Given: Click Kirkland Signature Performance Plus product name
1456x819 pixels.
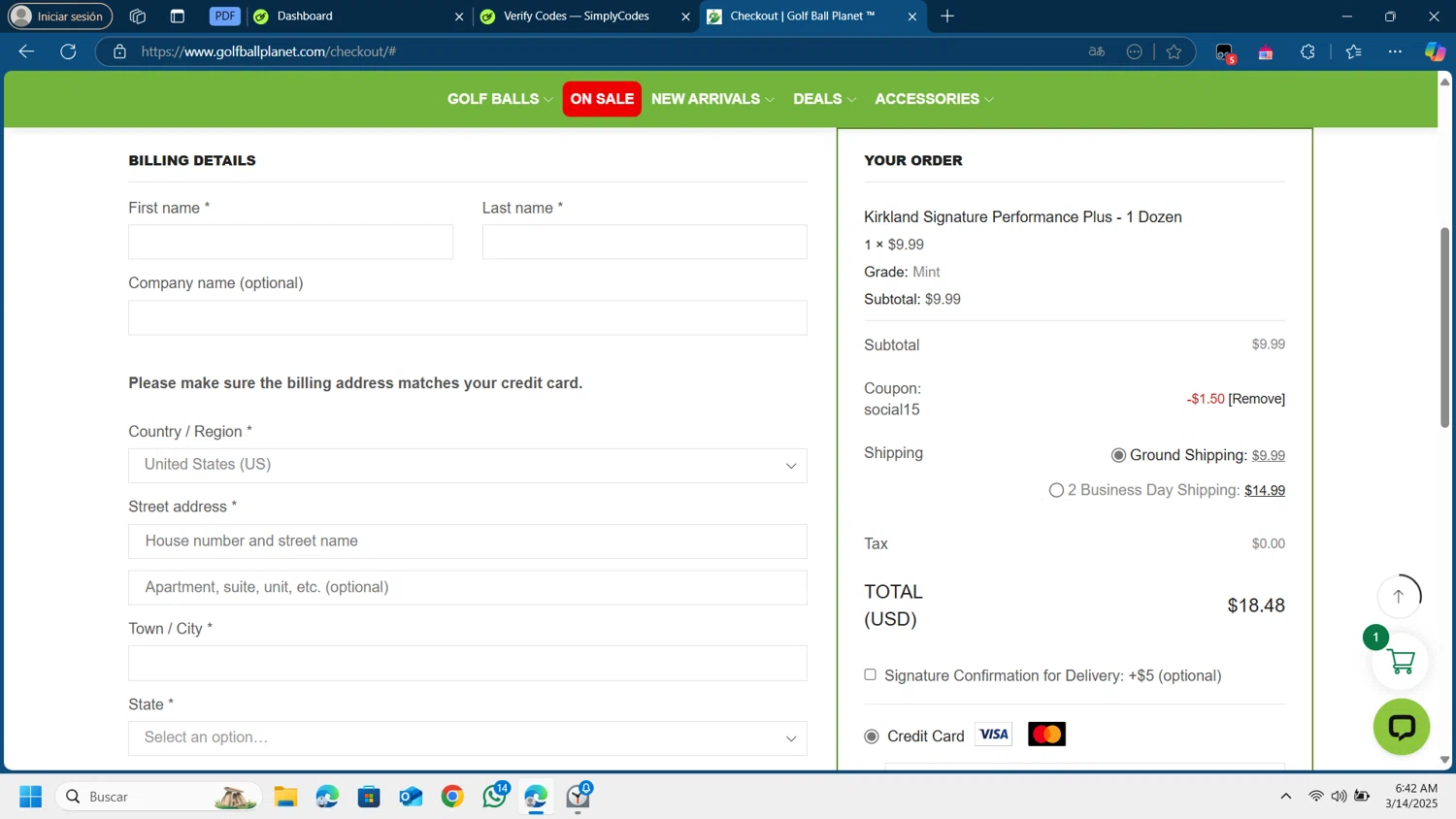Looking at the screenshot, I should click(x=1023, y=217).
